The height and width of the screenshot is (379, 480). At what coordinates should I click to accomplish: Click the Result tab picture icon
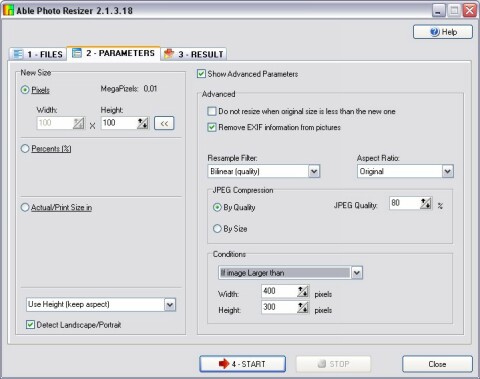(x=169, y=54)
